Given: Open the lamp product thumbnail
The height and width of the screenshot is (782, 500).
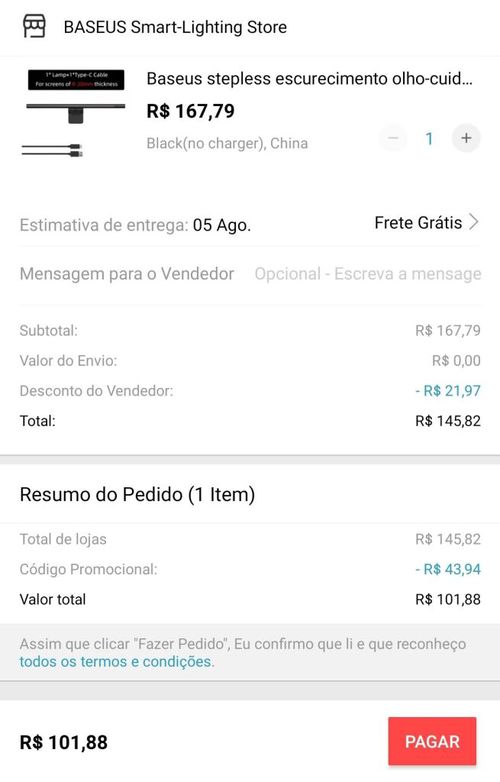Looking at the screenshot, I should coord(76,114).
